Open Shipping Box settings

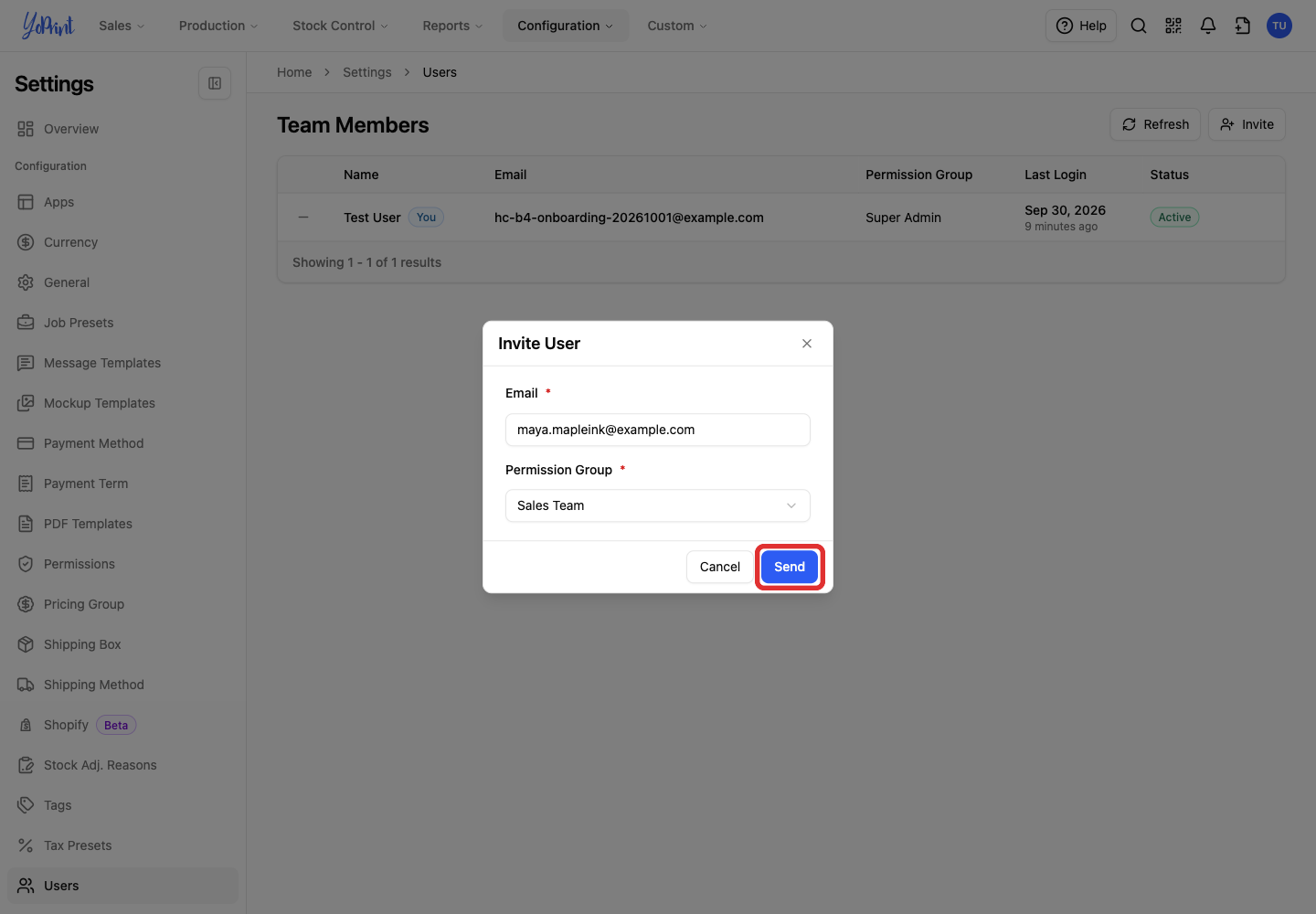[x=122, y=644]
